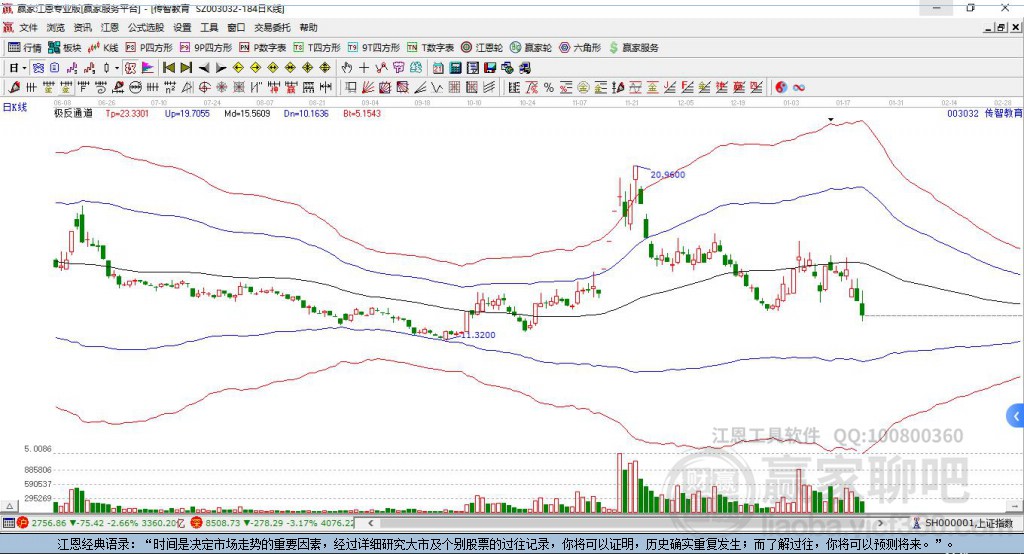Click the Up=19.7055 value label
Screen dimensions: 1024x554
click(187, 113)
